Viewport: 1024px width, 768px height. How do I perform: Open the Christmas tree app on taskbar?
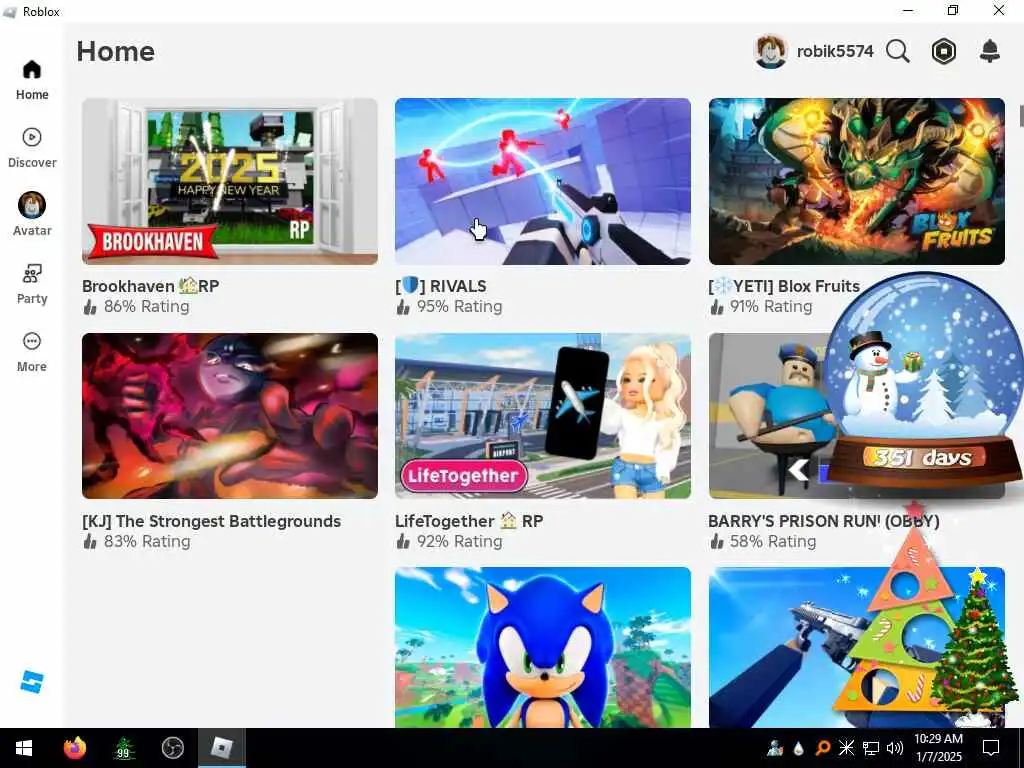(123, 748)
